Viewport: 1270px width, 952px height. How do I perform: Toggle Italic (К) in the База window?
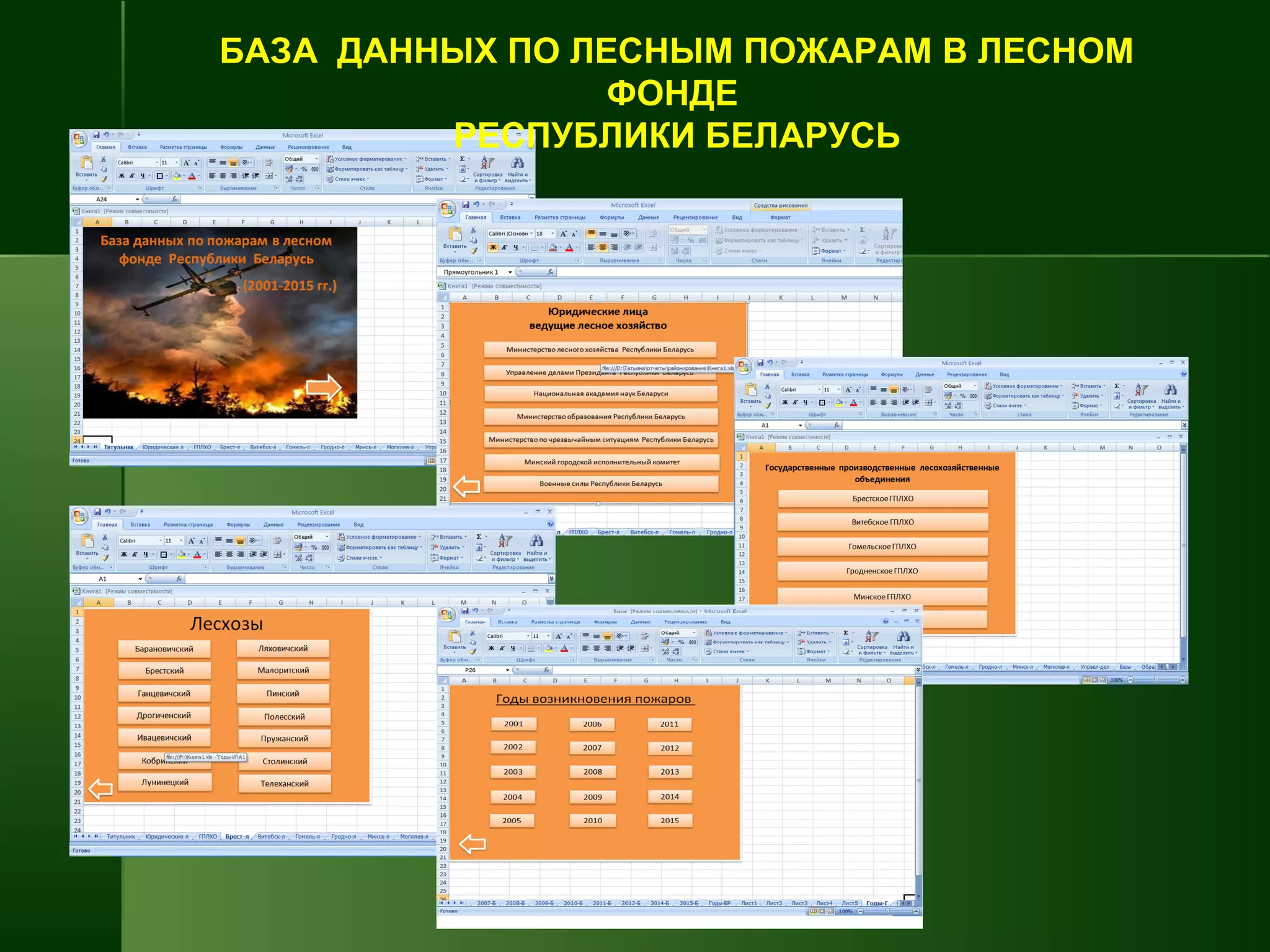(x=502, y=648)
